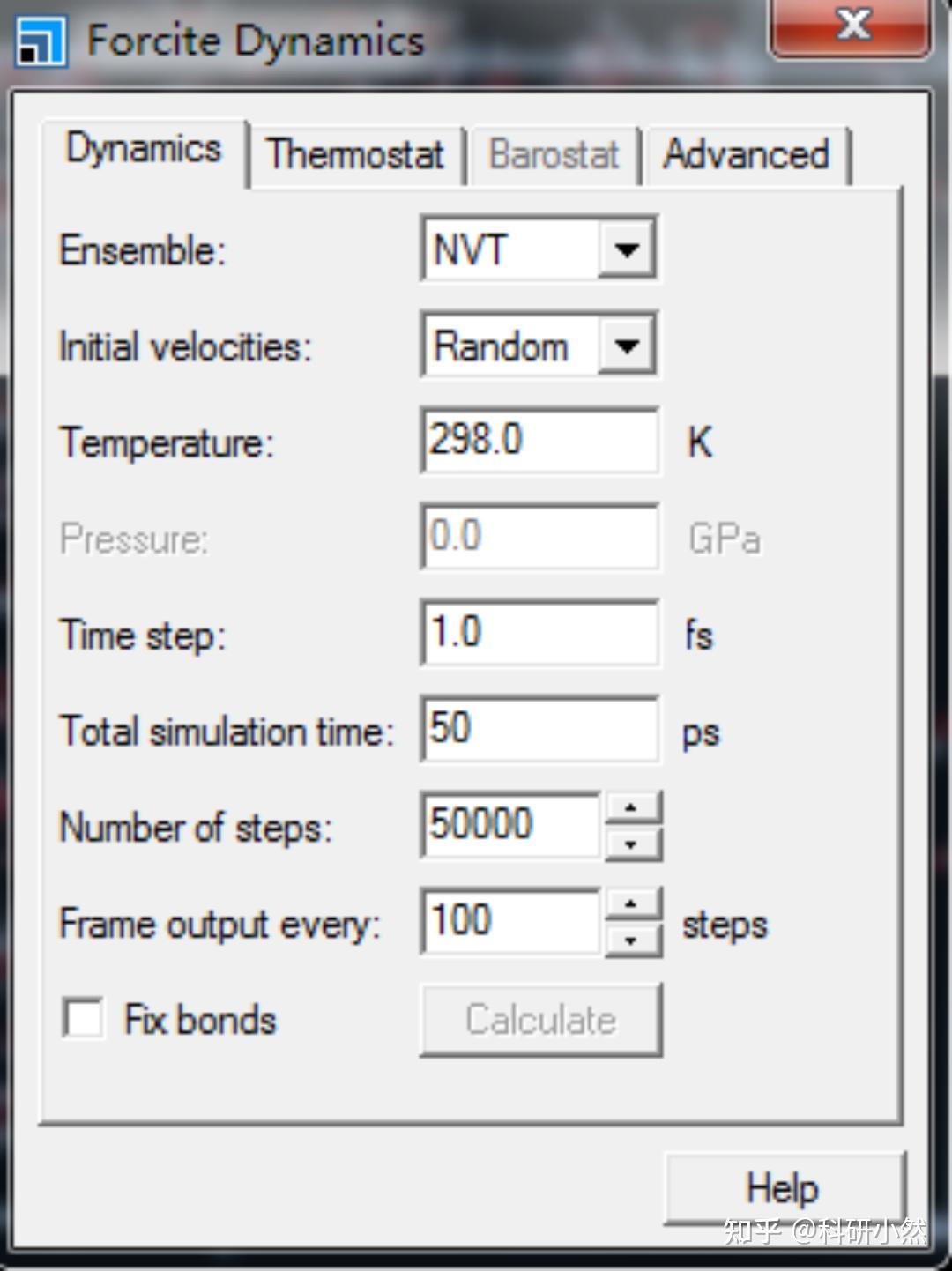Decrement Frame output every spinner down

(x=631, y=940)
